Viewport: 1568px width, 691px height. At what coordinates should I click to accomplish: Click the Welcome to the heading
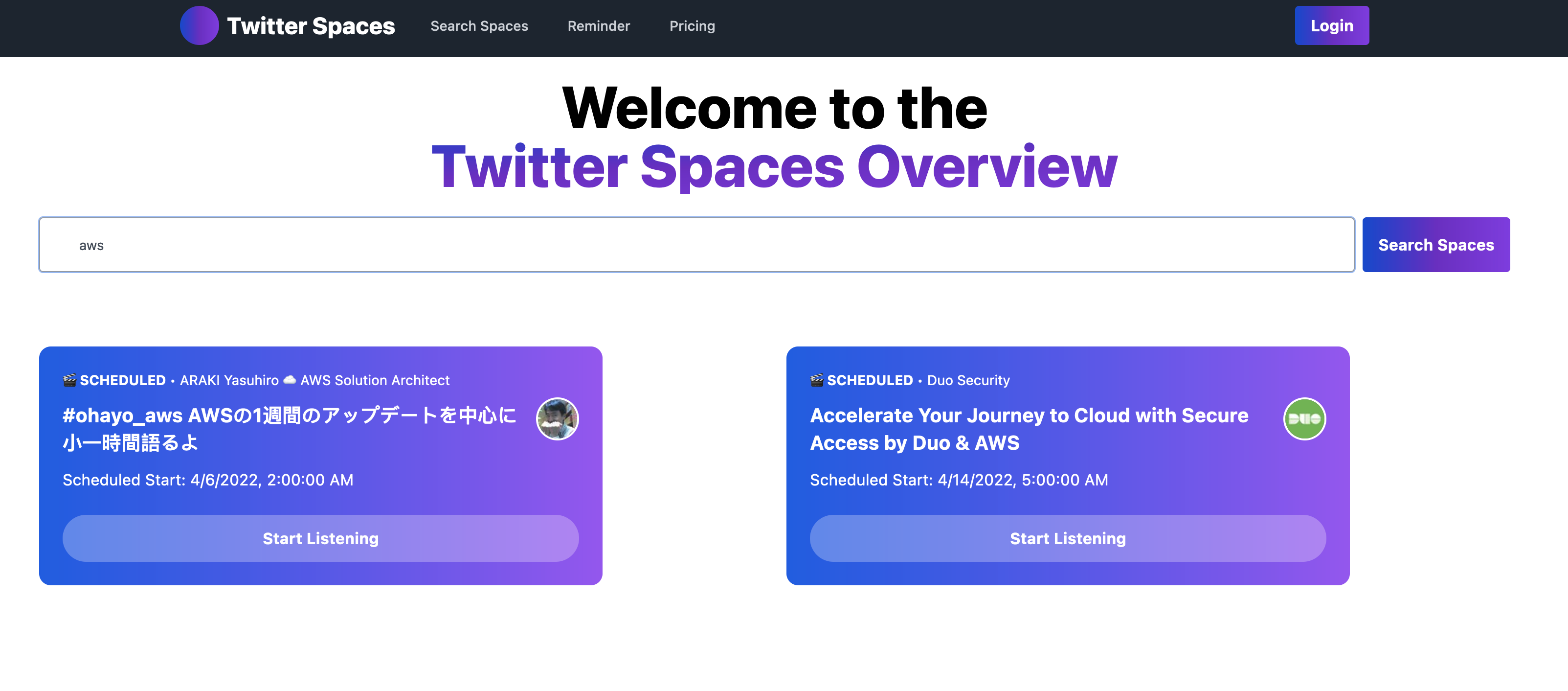click(774, 108)
